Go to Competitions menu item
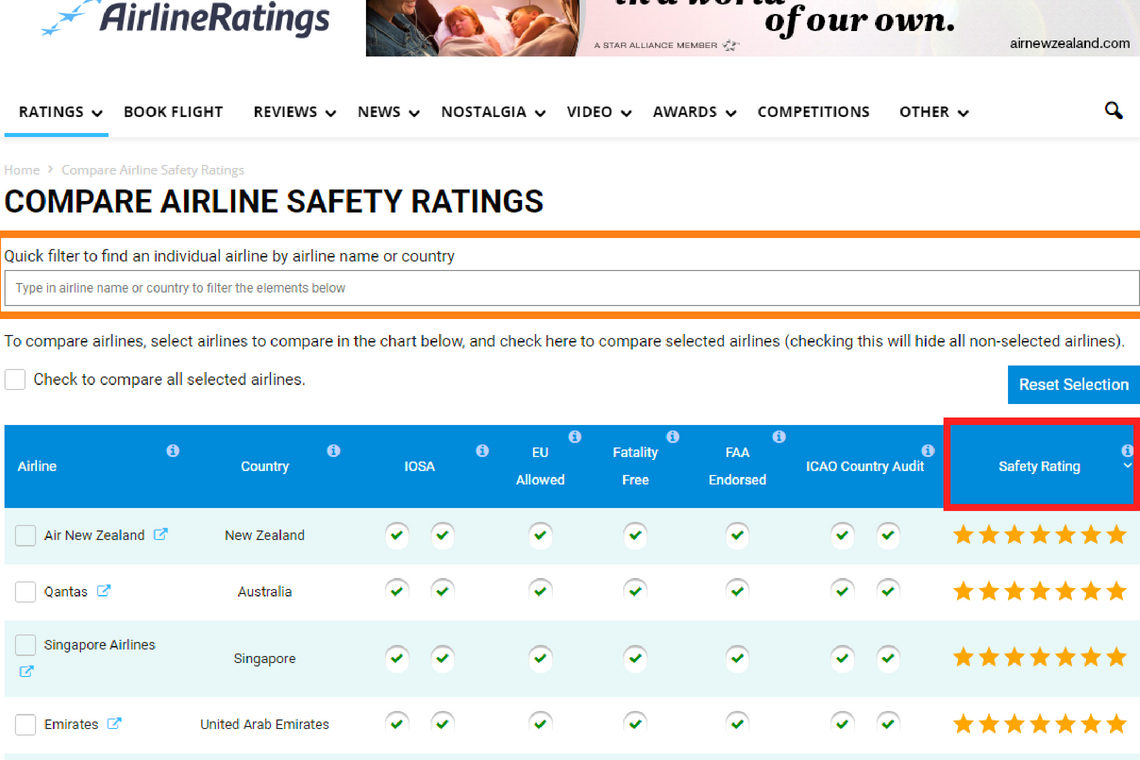This screenshot has width=1140, height=760. (813, 112)
